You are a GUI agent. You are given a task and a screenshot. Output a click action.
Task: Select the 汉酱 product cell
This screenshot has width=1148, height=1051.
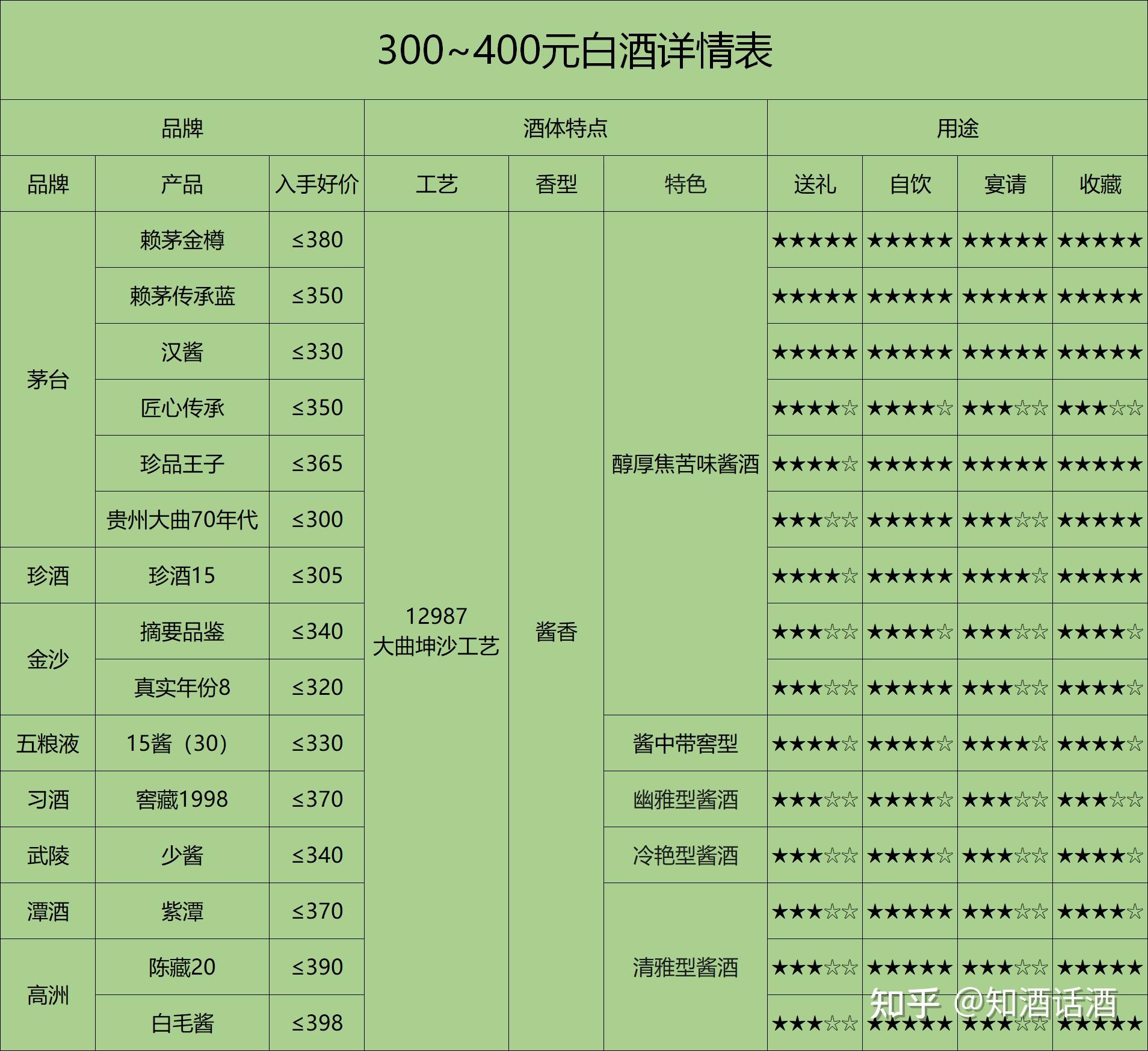tap(182, 351)
